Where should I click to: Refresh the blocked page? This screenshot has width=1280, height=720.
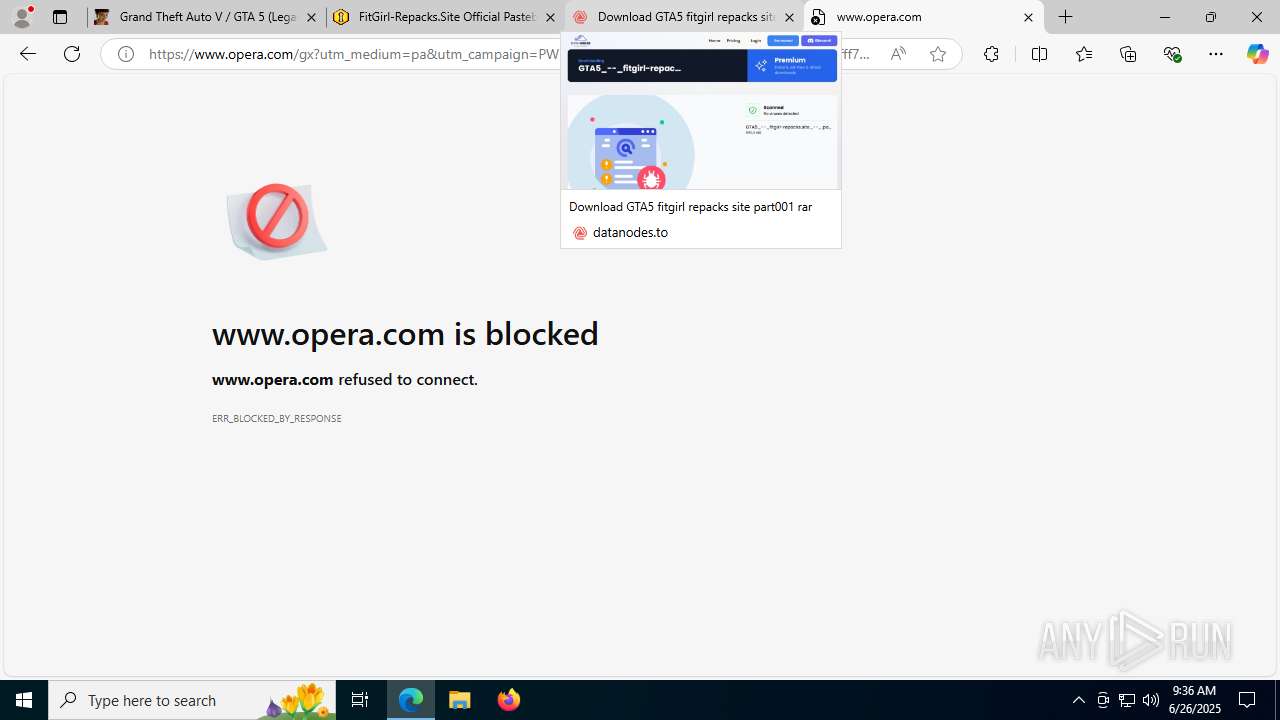[72, 54]
